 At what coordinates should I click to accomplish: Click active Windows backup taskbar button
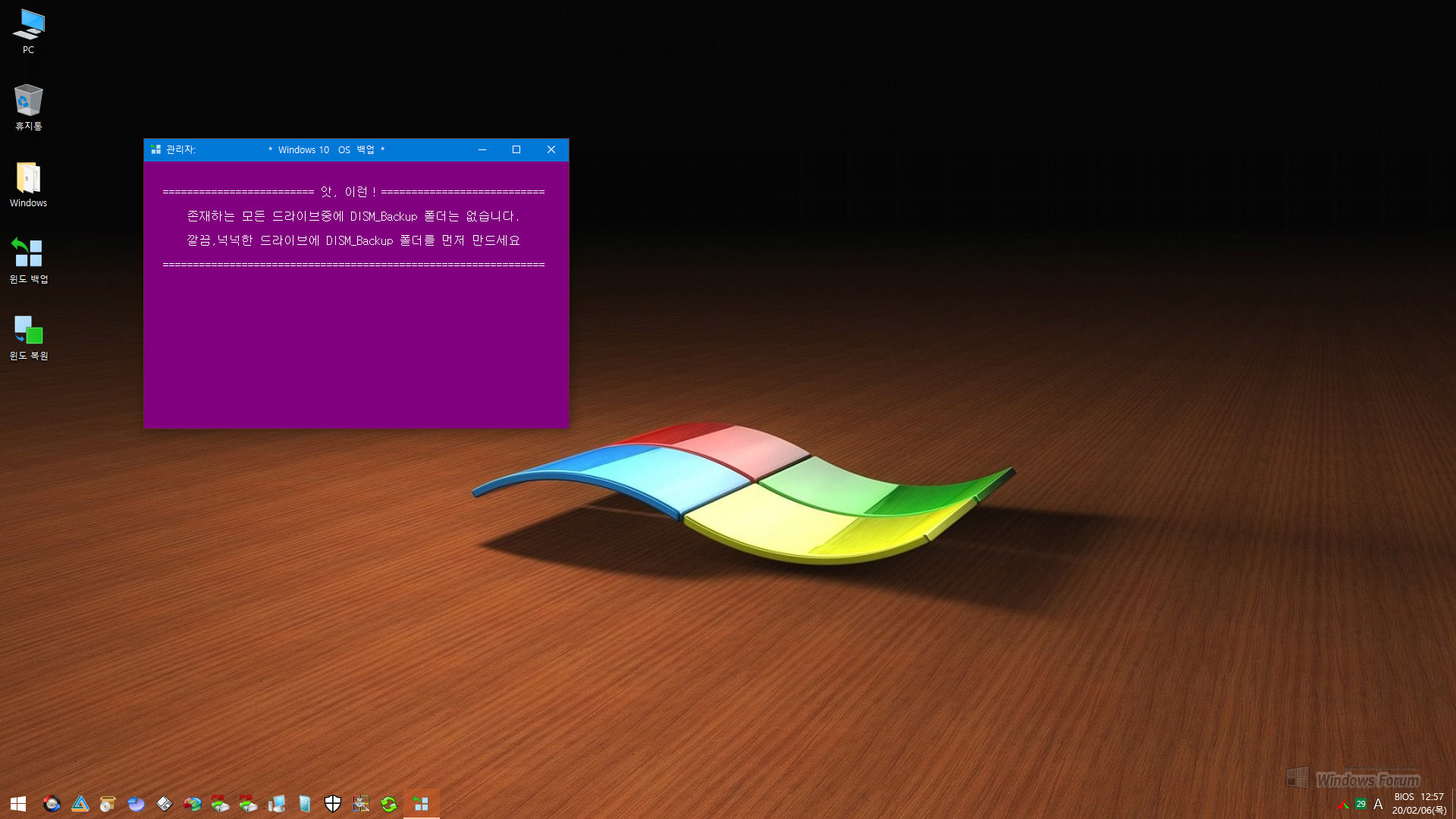click(x=422, y=804)
